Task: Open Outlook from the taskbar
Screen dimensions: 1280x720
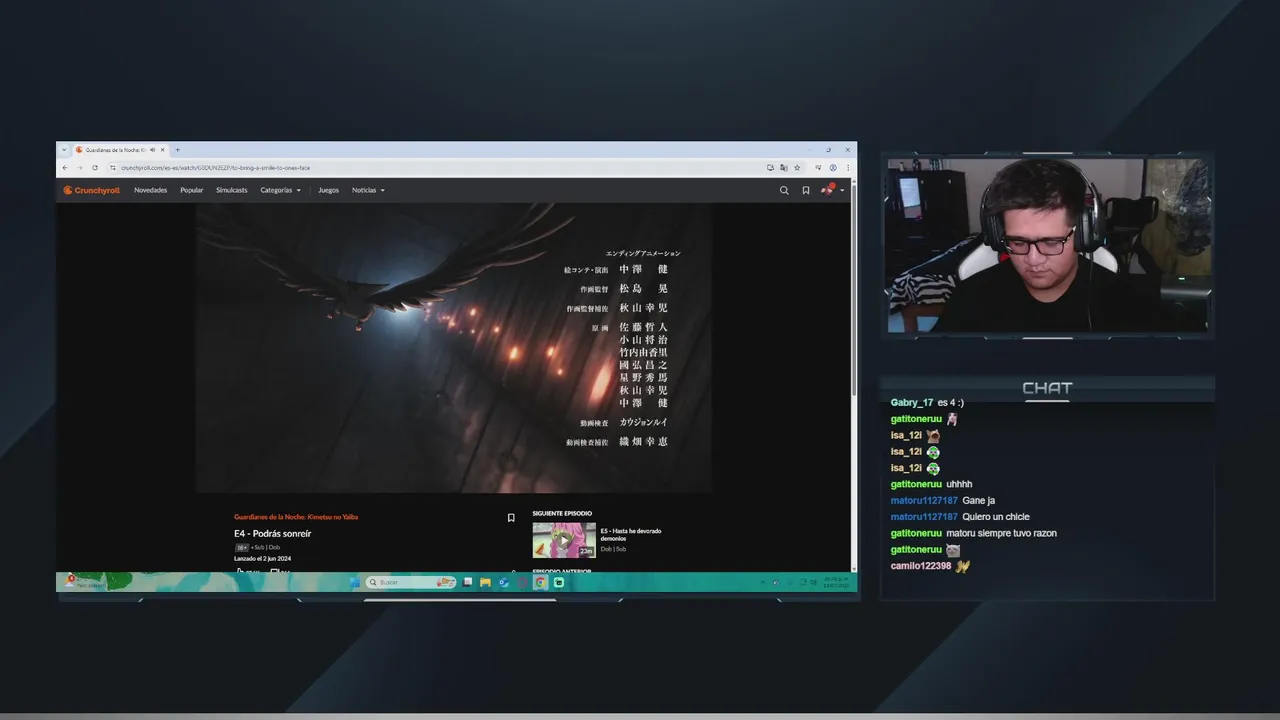Action: [x=504, y=582]
